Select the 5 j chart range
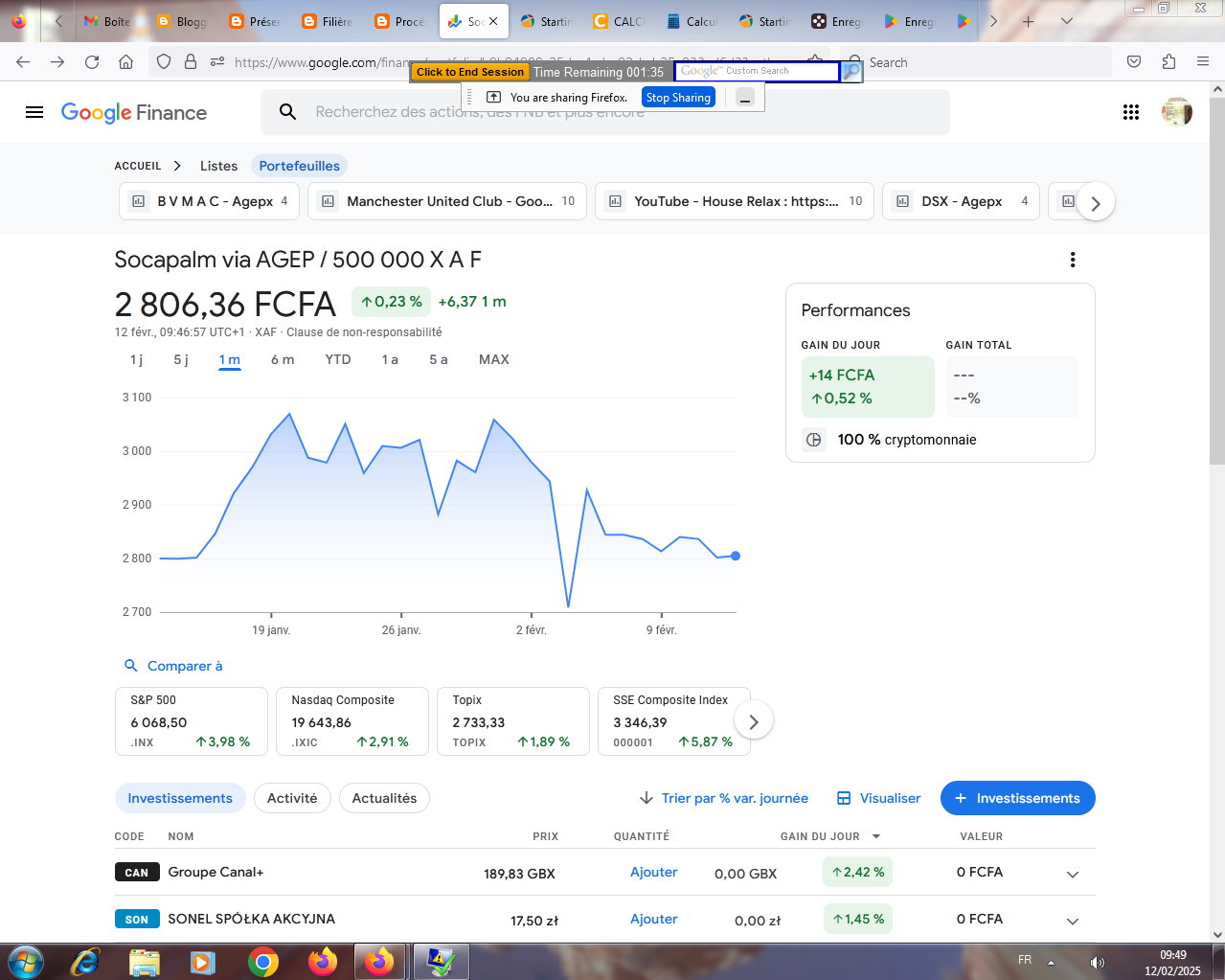This screenshot has width=1225, height=980. pyautogui.click(x=181, y=359)
